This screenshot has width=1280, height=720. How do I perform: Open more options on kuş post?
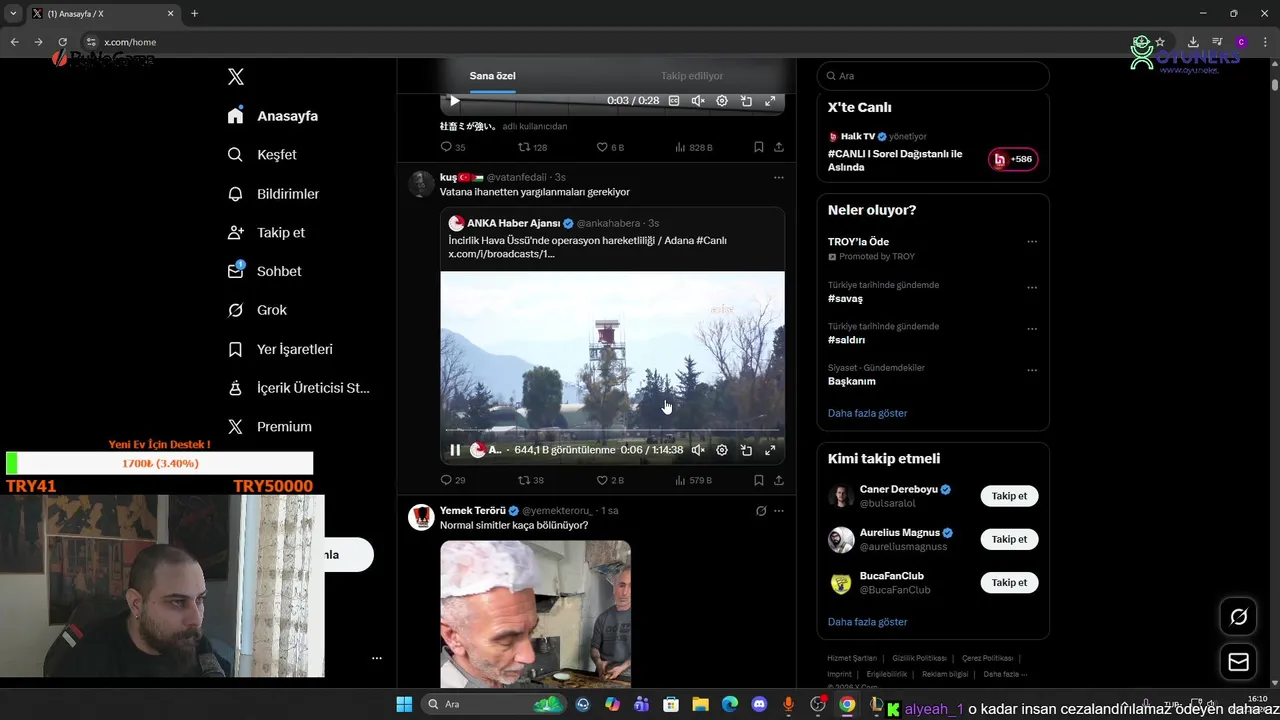(x=778, y=177)
